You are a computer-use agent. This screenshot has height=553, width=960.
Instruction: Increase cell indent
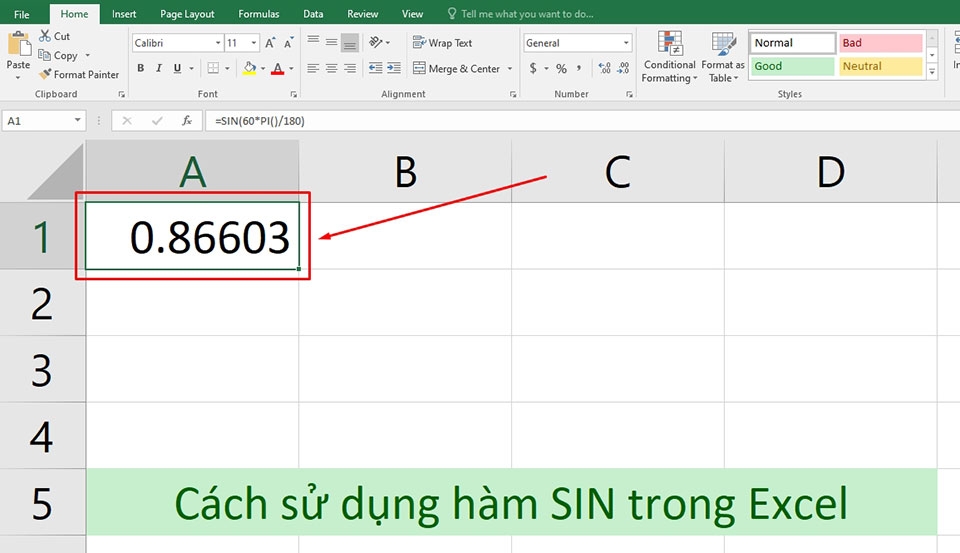tap(394, 68)
